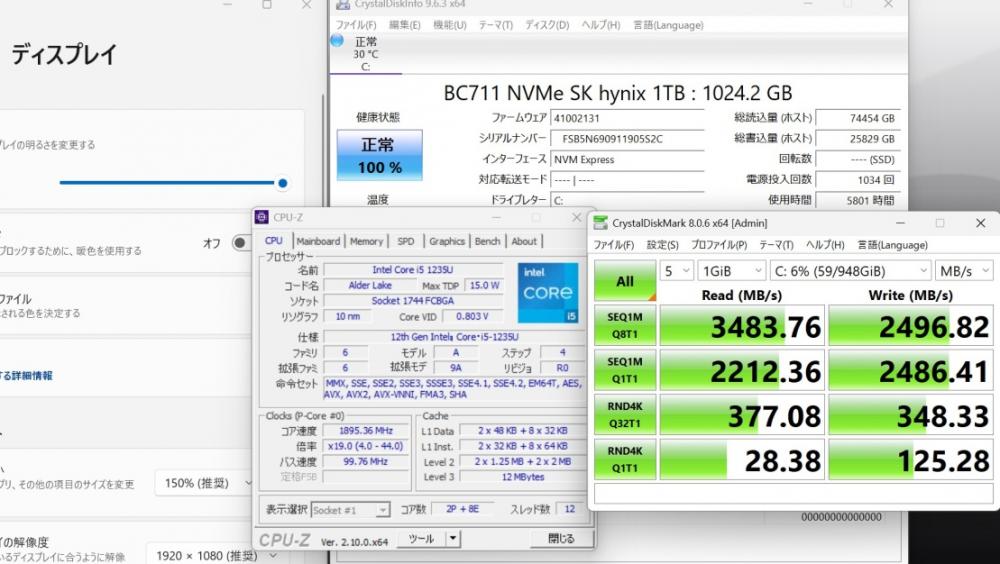
Task: Open ヘルプ(H) menu in CrystalDiskMark
Action: pos(825,245)
